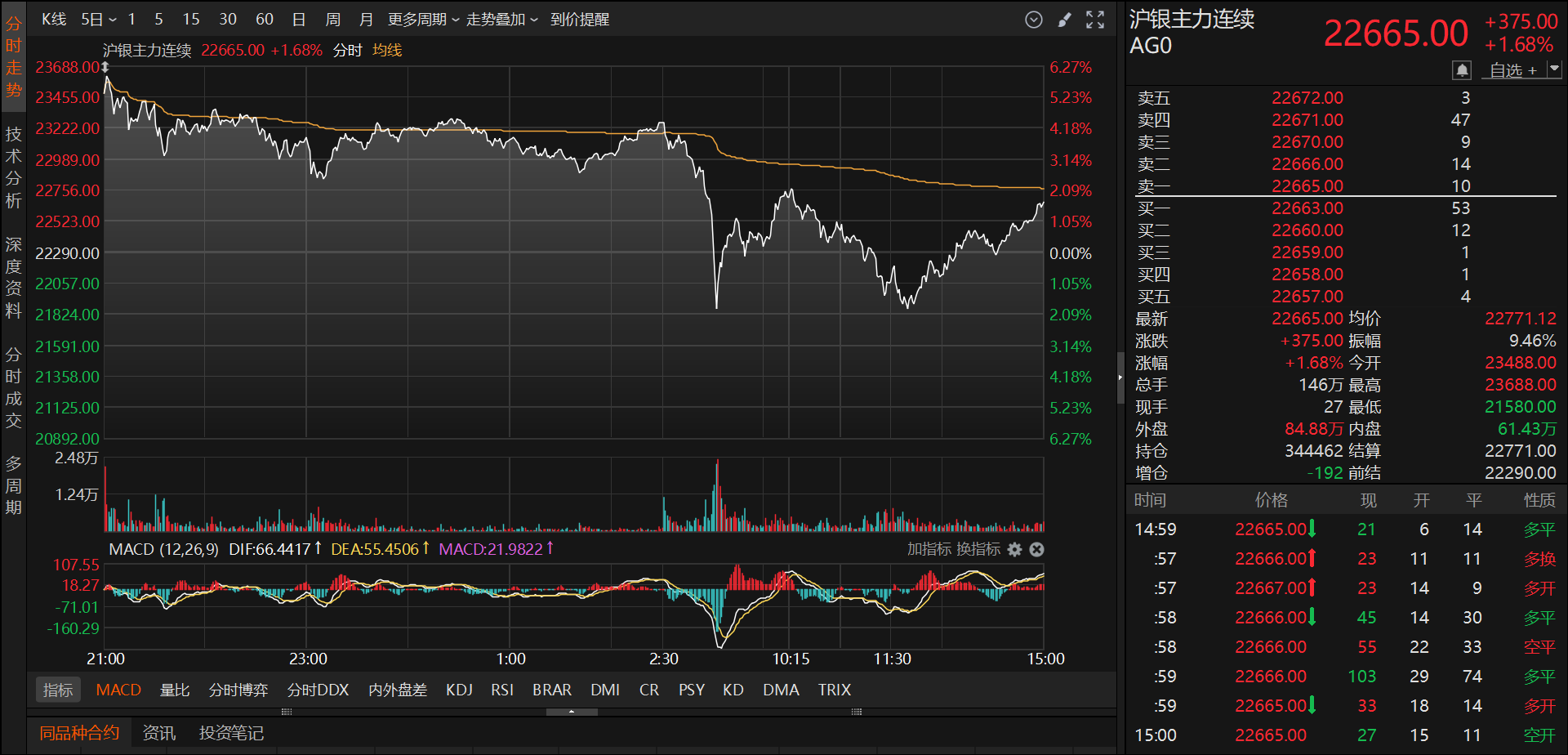Open the 走势叠加 overlay dropdown
1568x755 pixels.
click(x=501, y=20)
